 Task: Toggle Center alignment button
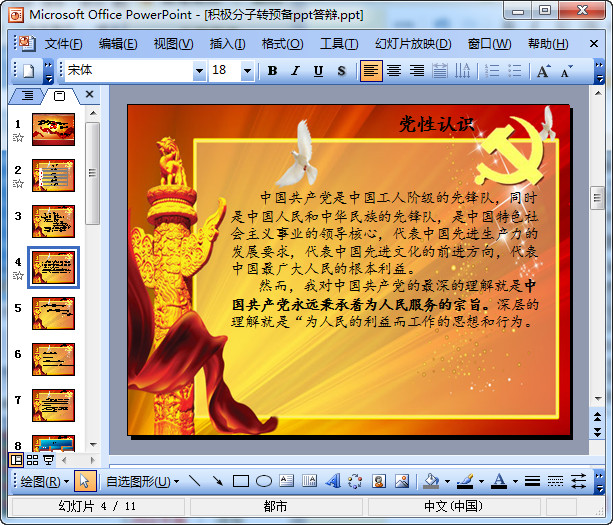coord(394,71)
